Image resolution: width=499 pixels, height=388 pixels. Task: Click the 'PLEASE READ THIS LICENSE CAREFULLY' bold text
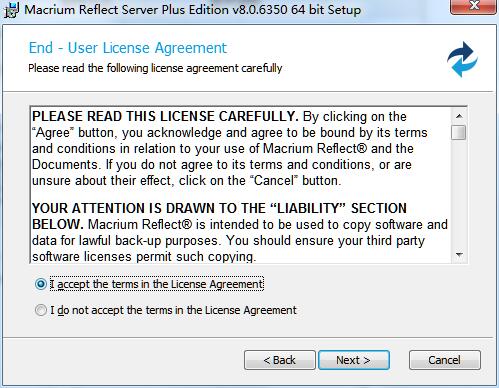(x=165, y=116)
